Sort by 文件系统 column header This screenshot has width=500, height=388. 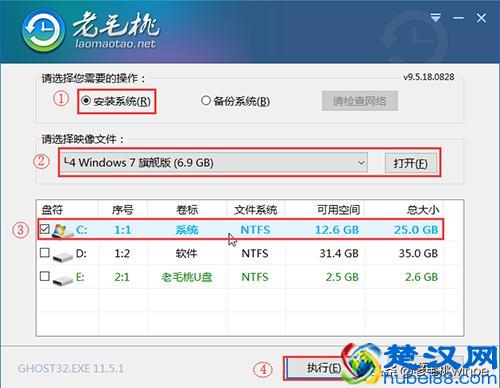click(x=256, y=210)
